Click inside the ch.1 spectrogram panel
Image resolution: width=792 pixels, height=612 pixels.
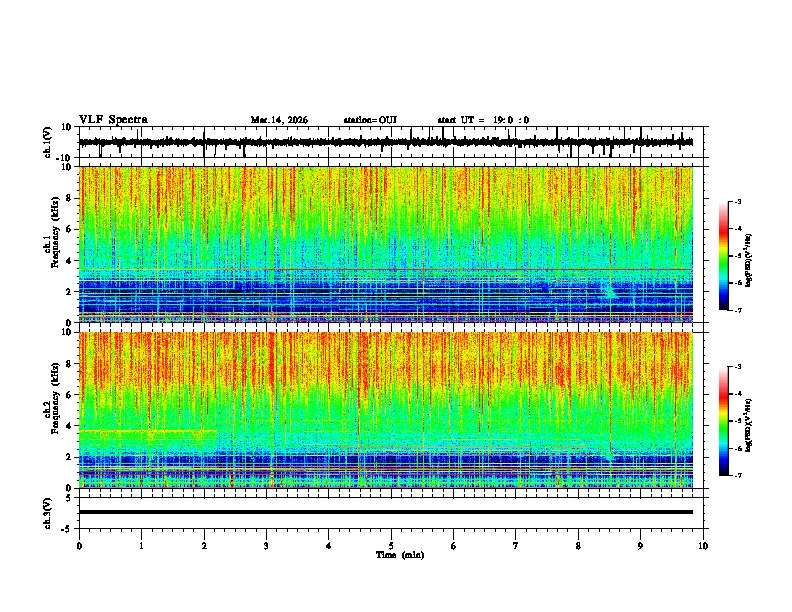[x=386, y=244]
